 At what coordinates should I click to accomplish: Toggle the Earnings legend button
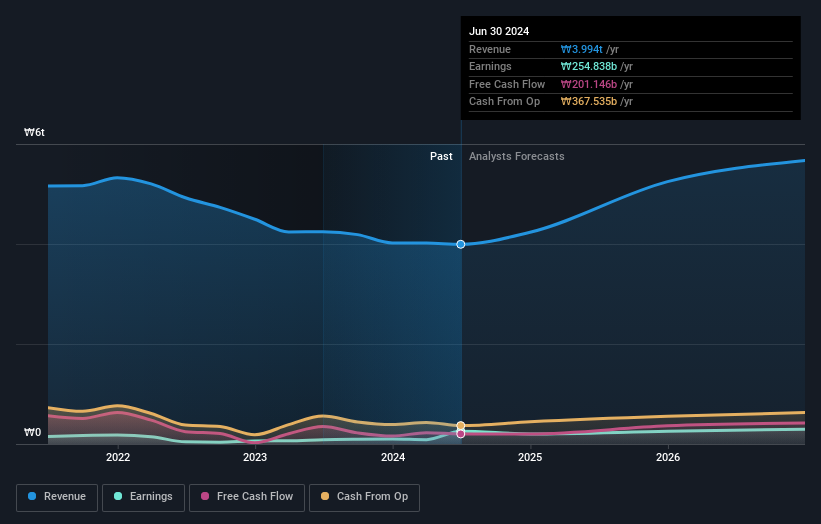pos(143,497)
